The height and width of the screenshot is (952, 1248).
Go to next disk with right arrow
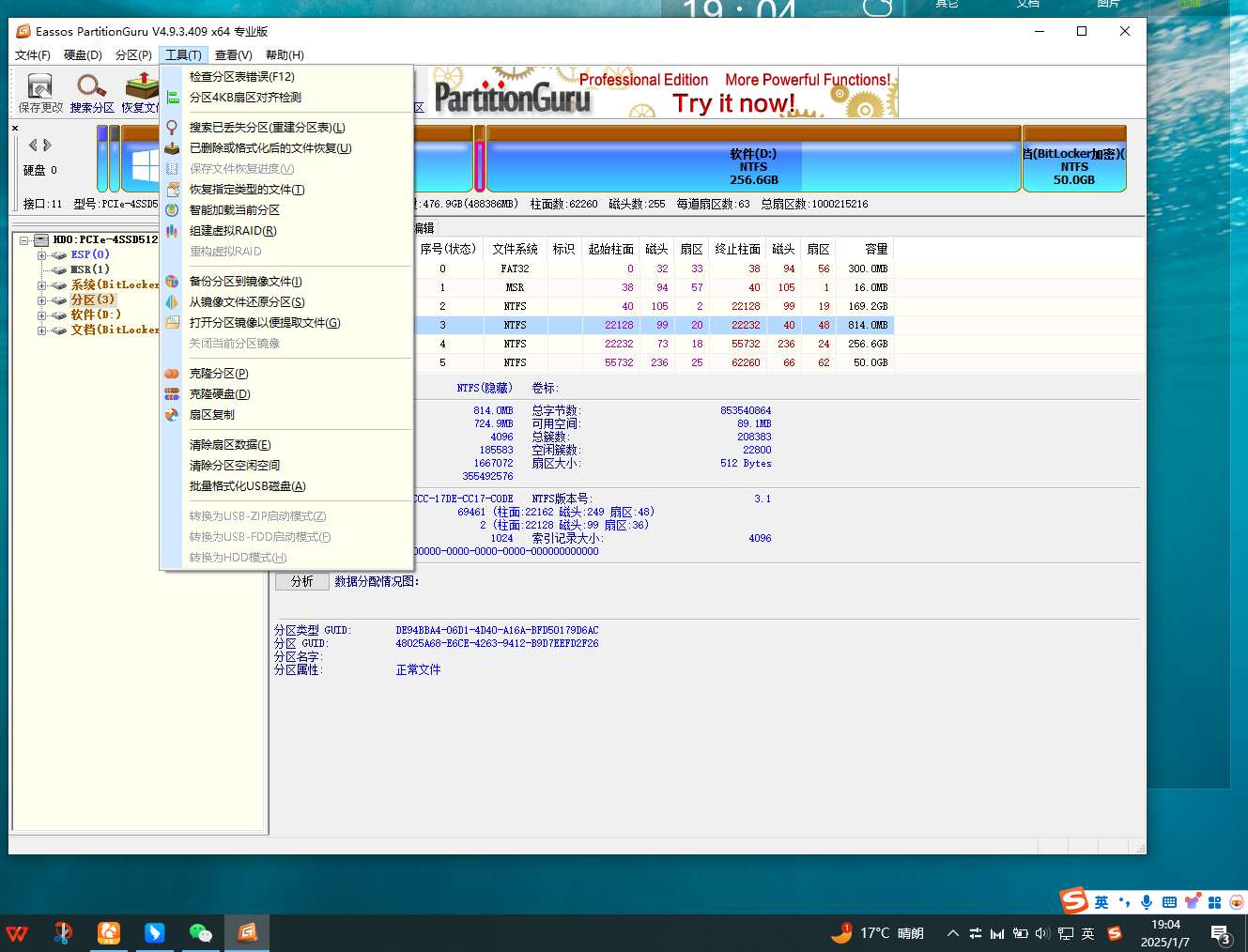click(47, 145)
